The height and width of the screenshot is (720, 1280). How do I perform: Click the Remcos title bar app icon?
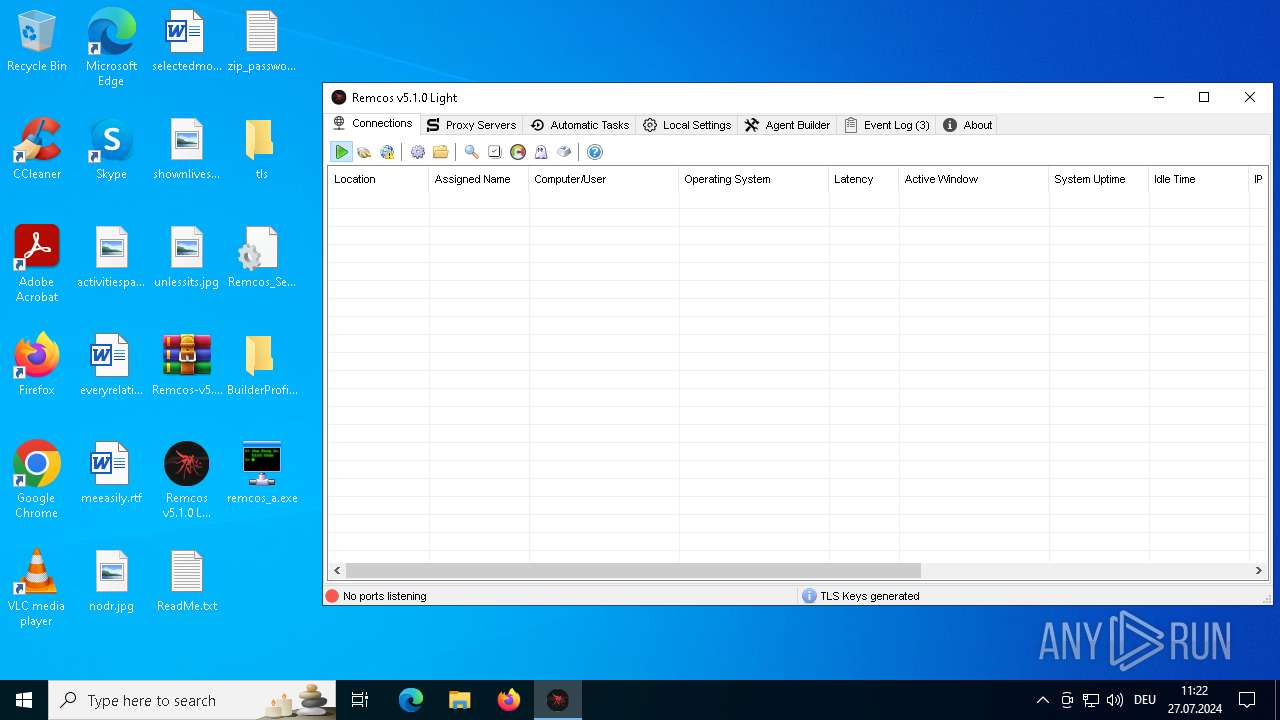pyautogui.click(x=339, y=97)
